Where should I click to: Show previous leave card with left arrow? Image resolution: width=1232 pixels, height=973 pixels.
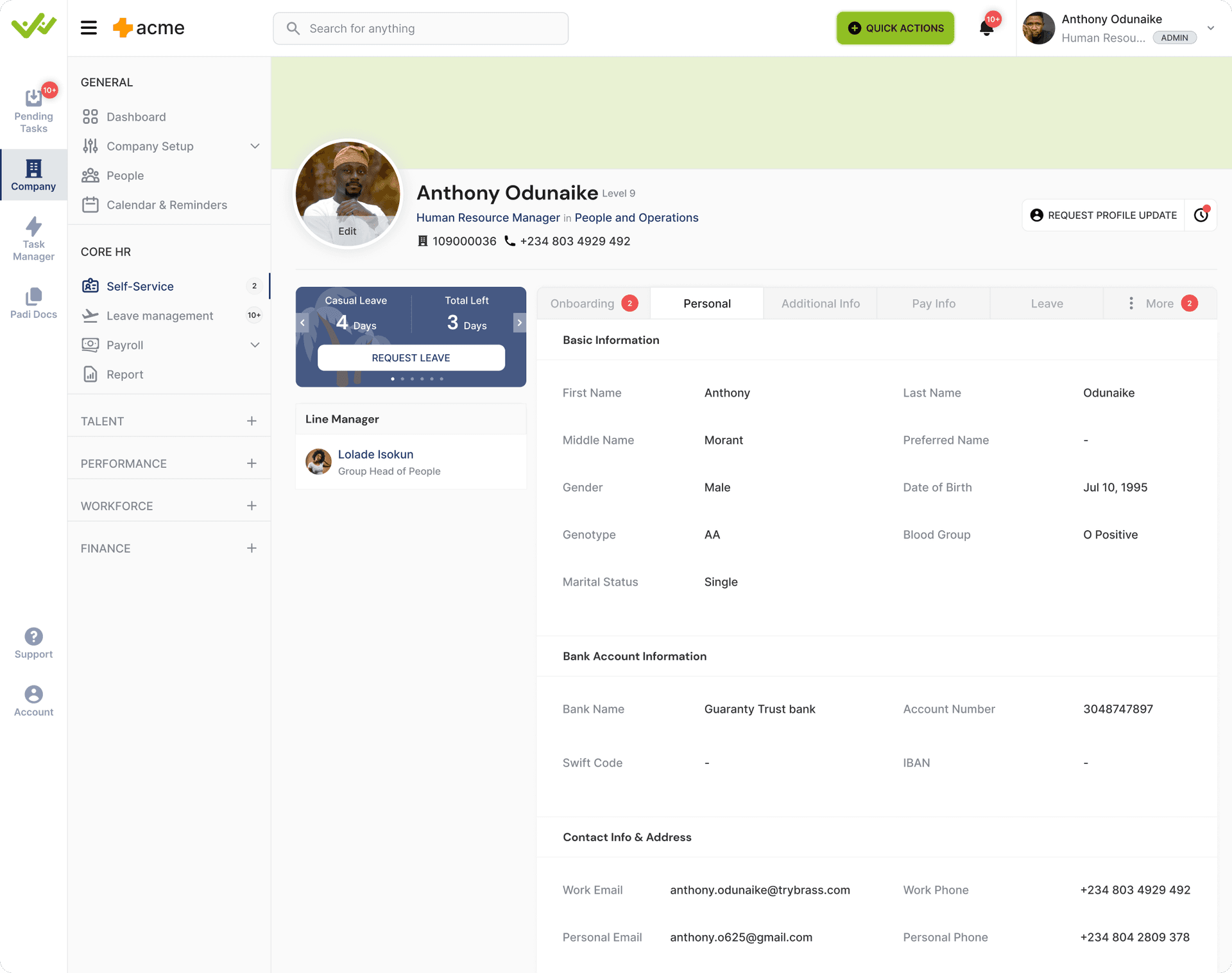coord(302,322)
